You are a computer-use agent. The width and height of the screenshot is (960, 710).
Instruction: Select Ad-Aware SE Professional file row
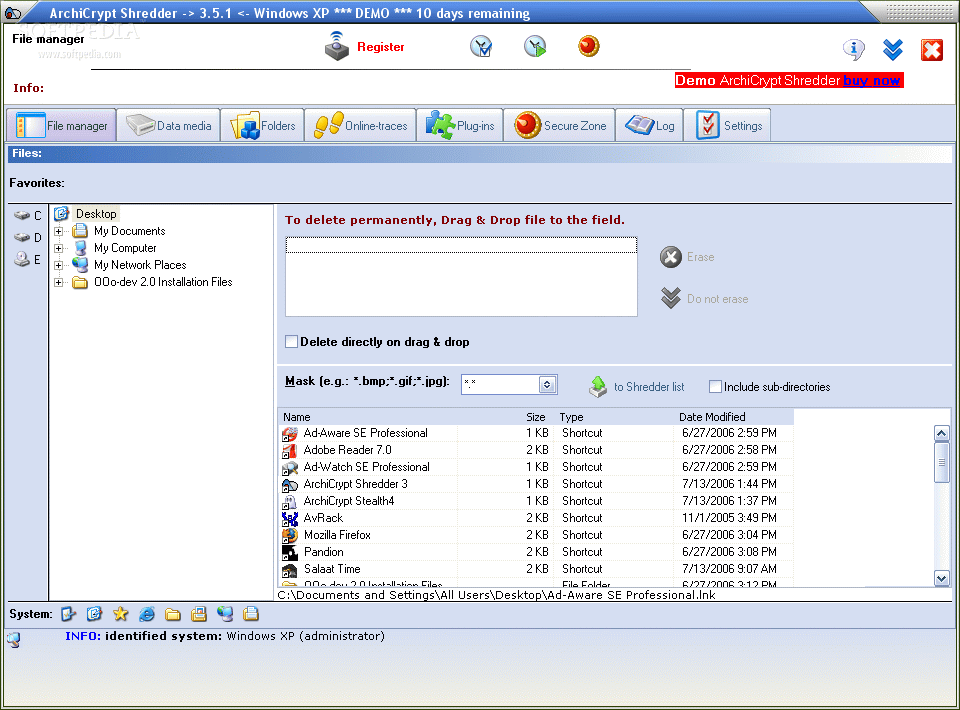(x=536, y=433)
